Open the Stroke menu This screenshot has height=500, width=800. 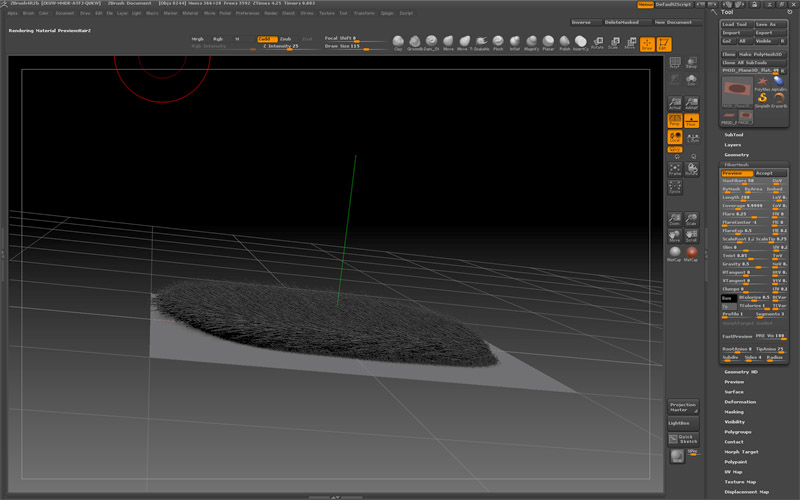pos(307,13)
